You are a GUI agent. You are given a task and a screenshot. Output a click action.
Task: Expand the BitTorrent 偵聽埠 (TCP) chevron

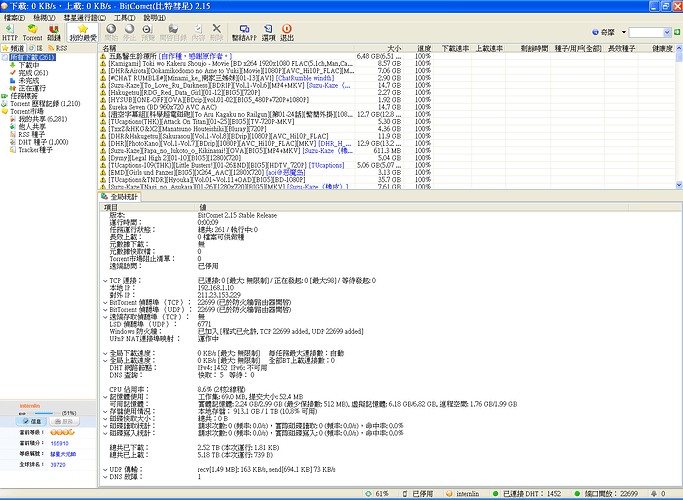[x=105, y=303]
